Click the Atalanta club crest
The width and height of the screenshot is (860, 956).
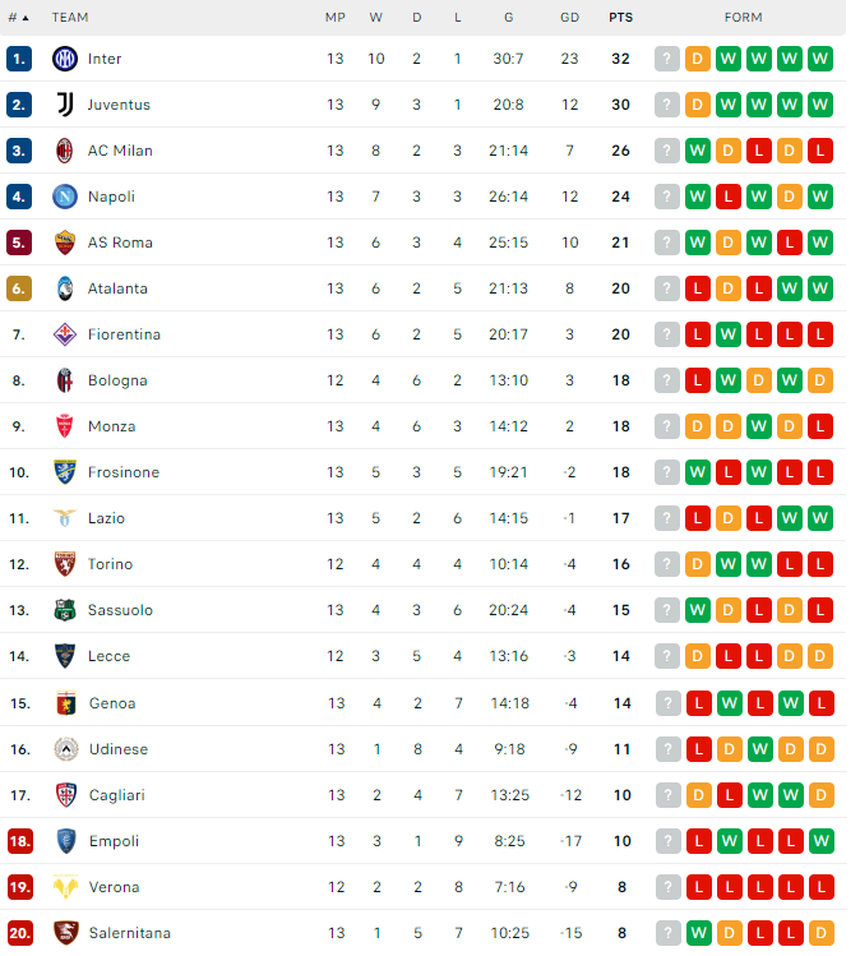(x=64, y=288)
